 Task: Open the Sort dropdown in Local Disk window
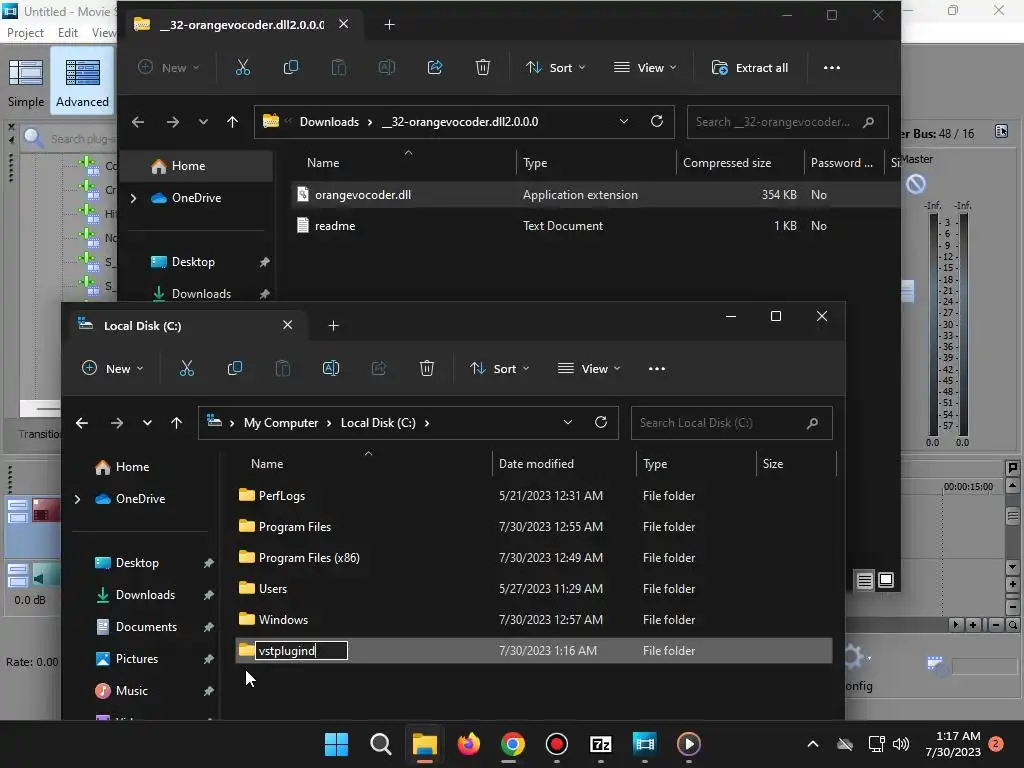[x=500, y=368]
